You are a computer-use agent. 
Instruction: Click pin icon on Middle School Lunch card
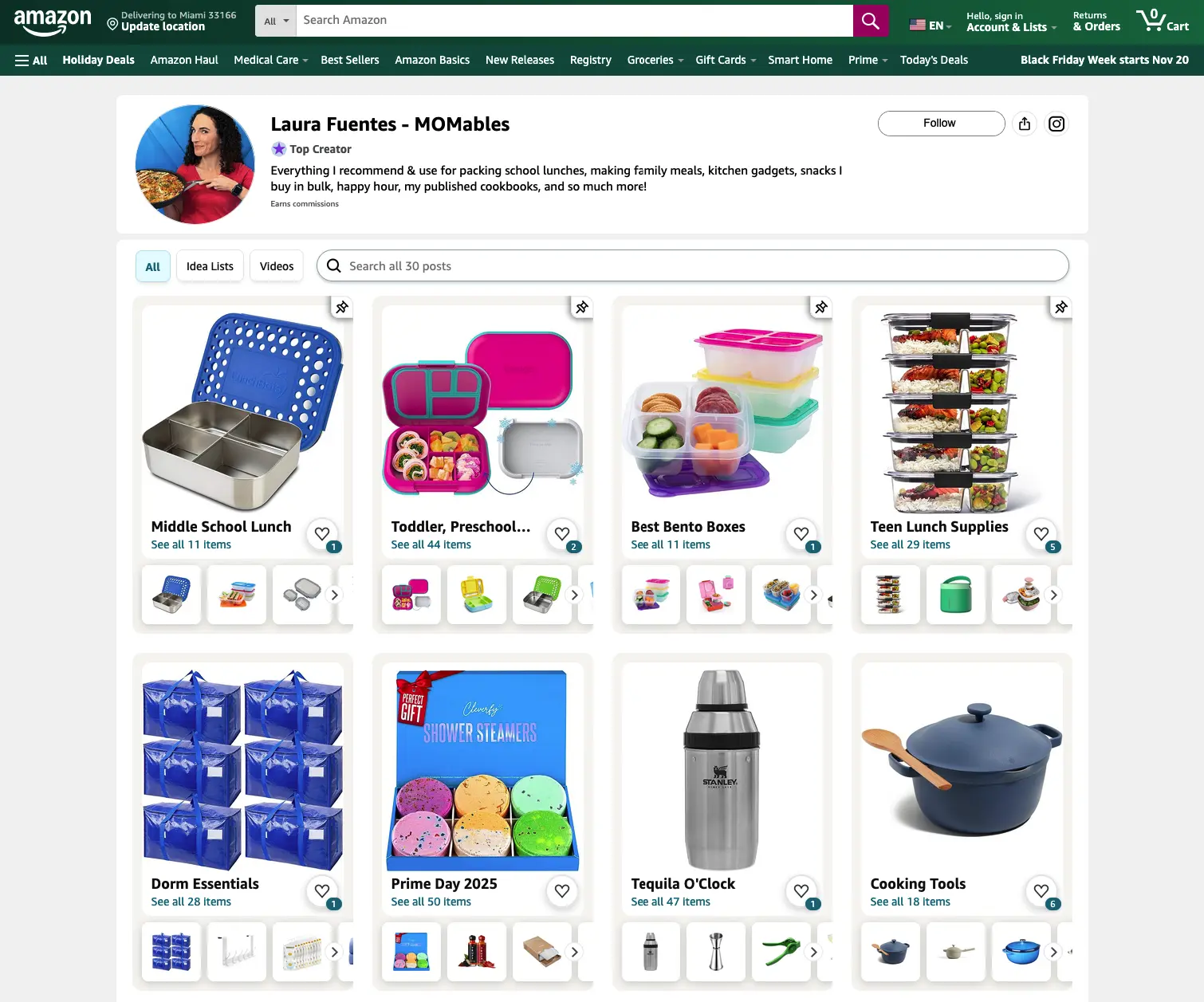pos(342,307)
